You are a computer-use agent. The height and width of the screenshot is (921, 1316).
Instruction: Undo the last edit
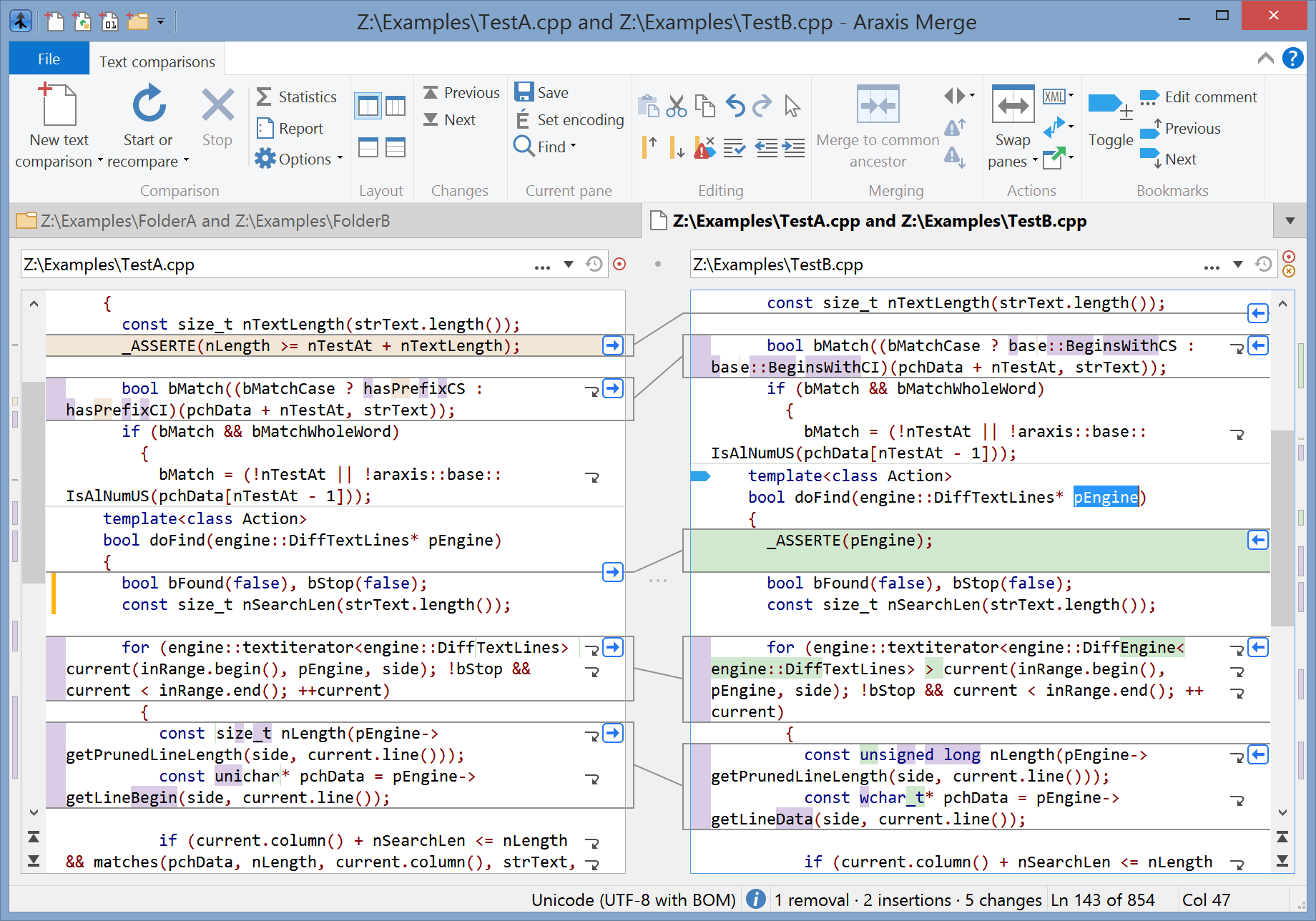click(735, 106)
